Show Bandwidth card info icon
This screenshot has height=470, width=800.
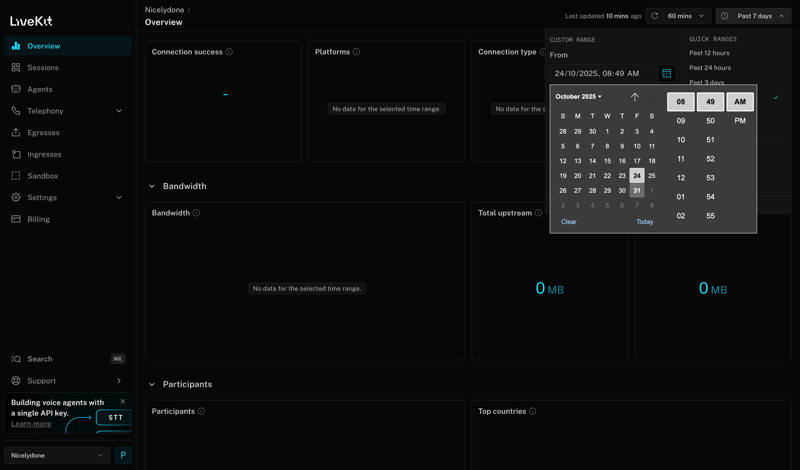[196, 213]
